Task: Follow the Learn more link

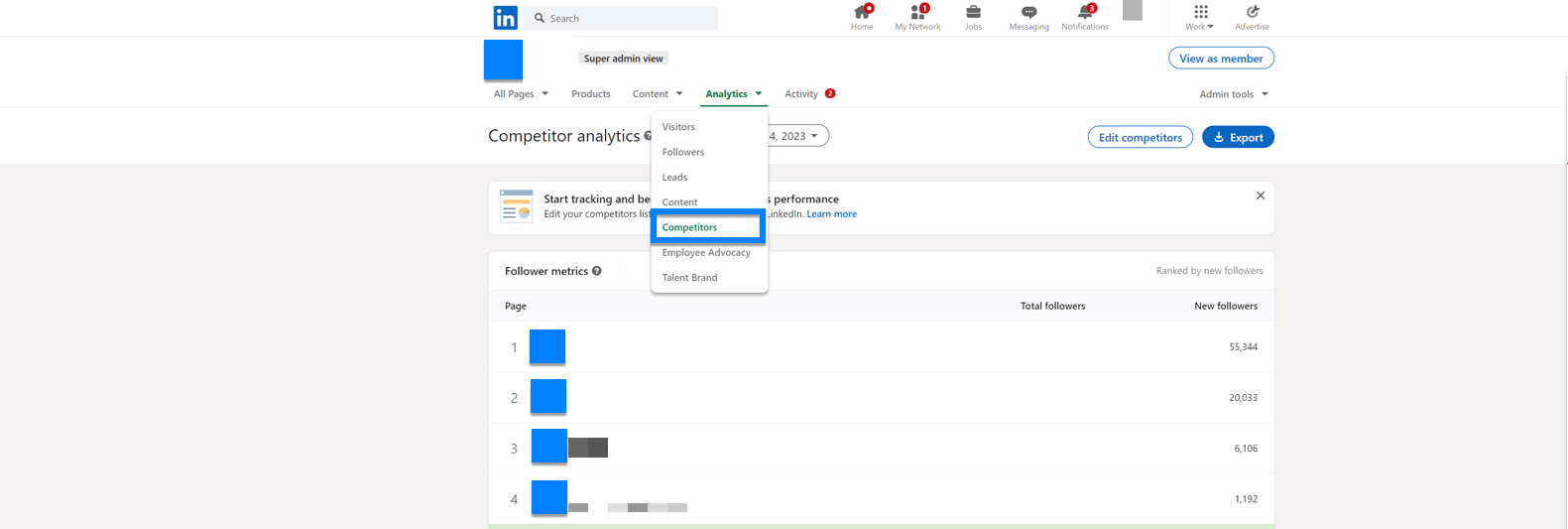Action: tap(831, 214)
